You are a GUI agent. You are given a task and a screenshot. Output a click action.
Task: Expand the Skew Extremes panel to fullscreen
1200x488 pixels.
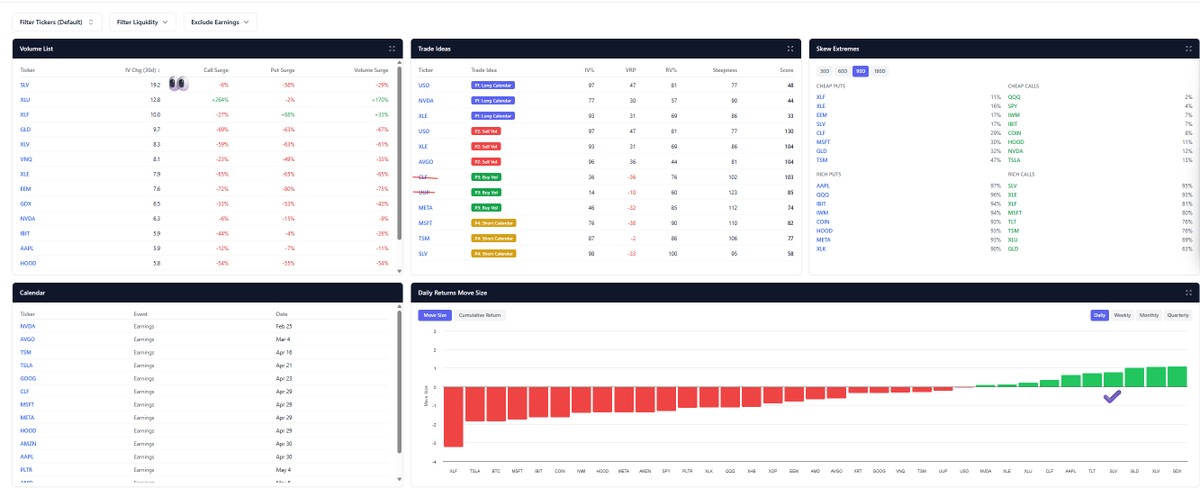(1188, 48)
